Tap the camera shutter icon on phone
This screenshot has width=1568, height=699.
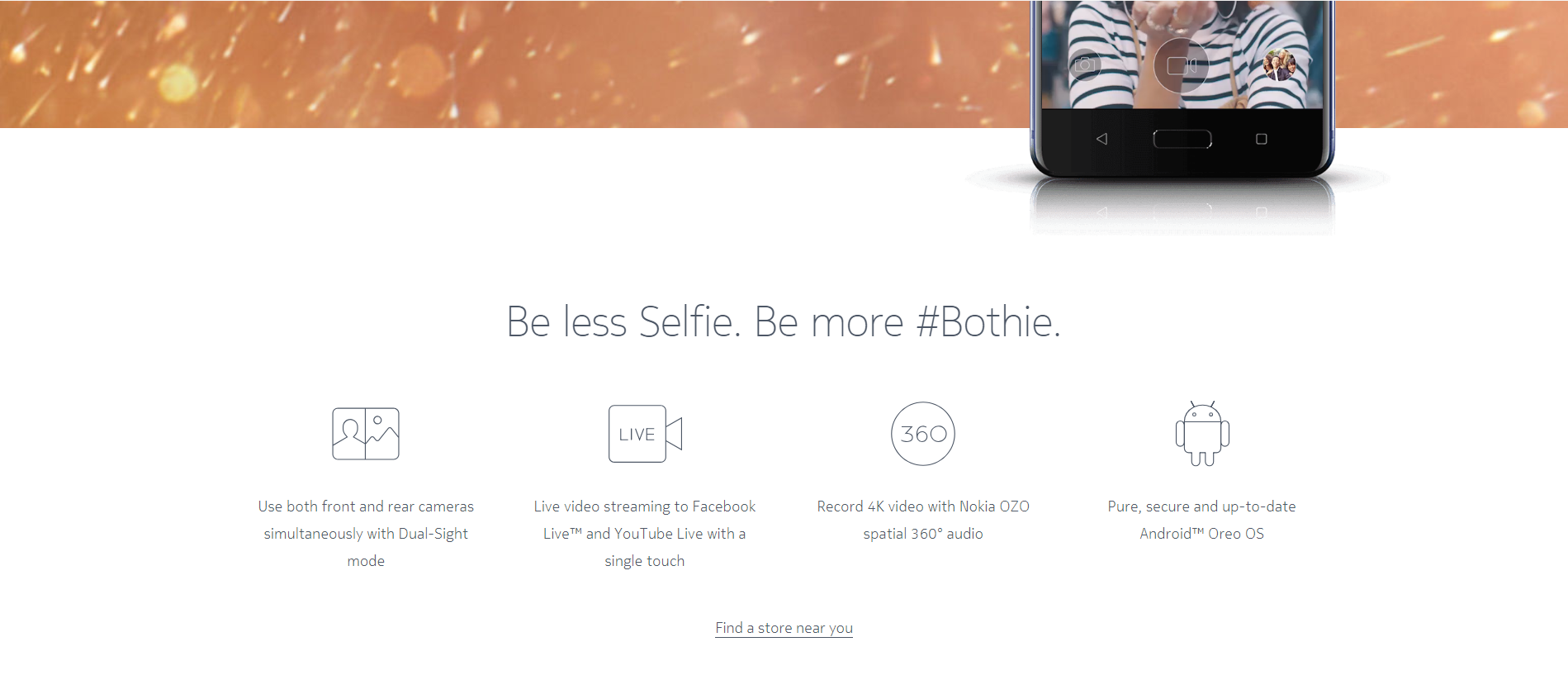[x=1086, y=65]
